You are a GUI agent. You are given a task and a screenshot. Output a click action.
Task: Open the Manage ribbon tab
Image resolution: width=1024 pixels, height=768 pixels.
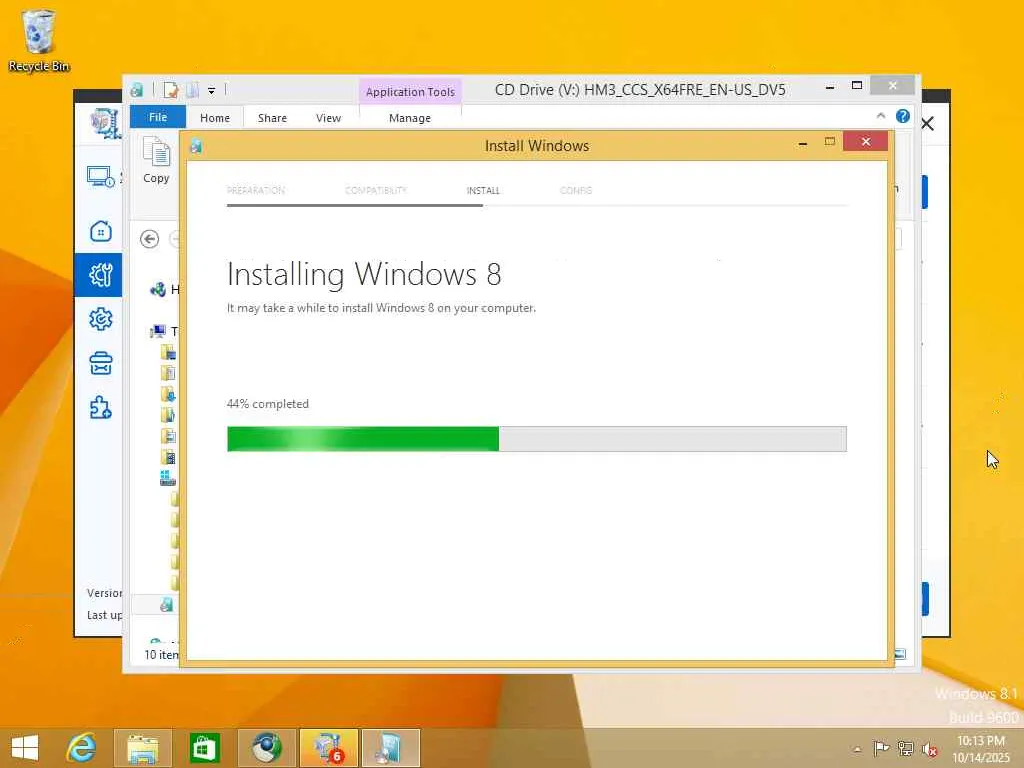click(x=409, y=118)
